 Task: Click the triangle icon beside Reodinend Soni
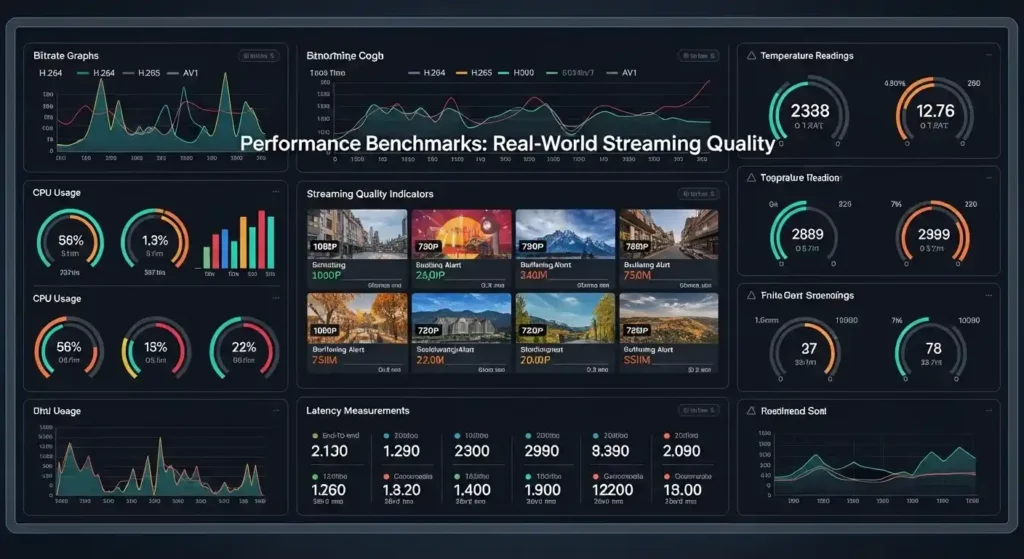[x=752, y=411]
